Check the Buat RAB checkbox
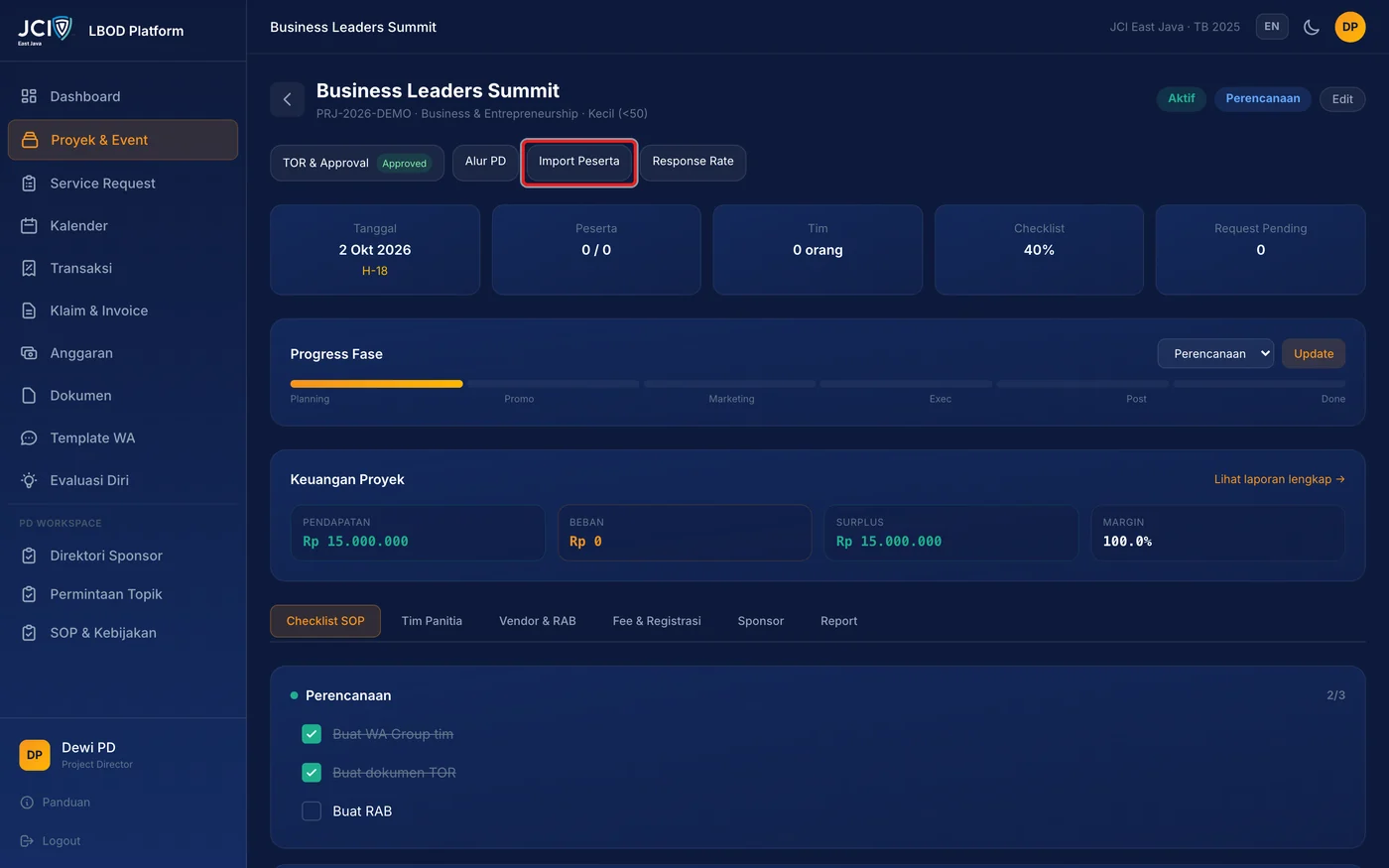Viewport: 1389px width, 868px height. (x=312, y=811)
